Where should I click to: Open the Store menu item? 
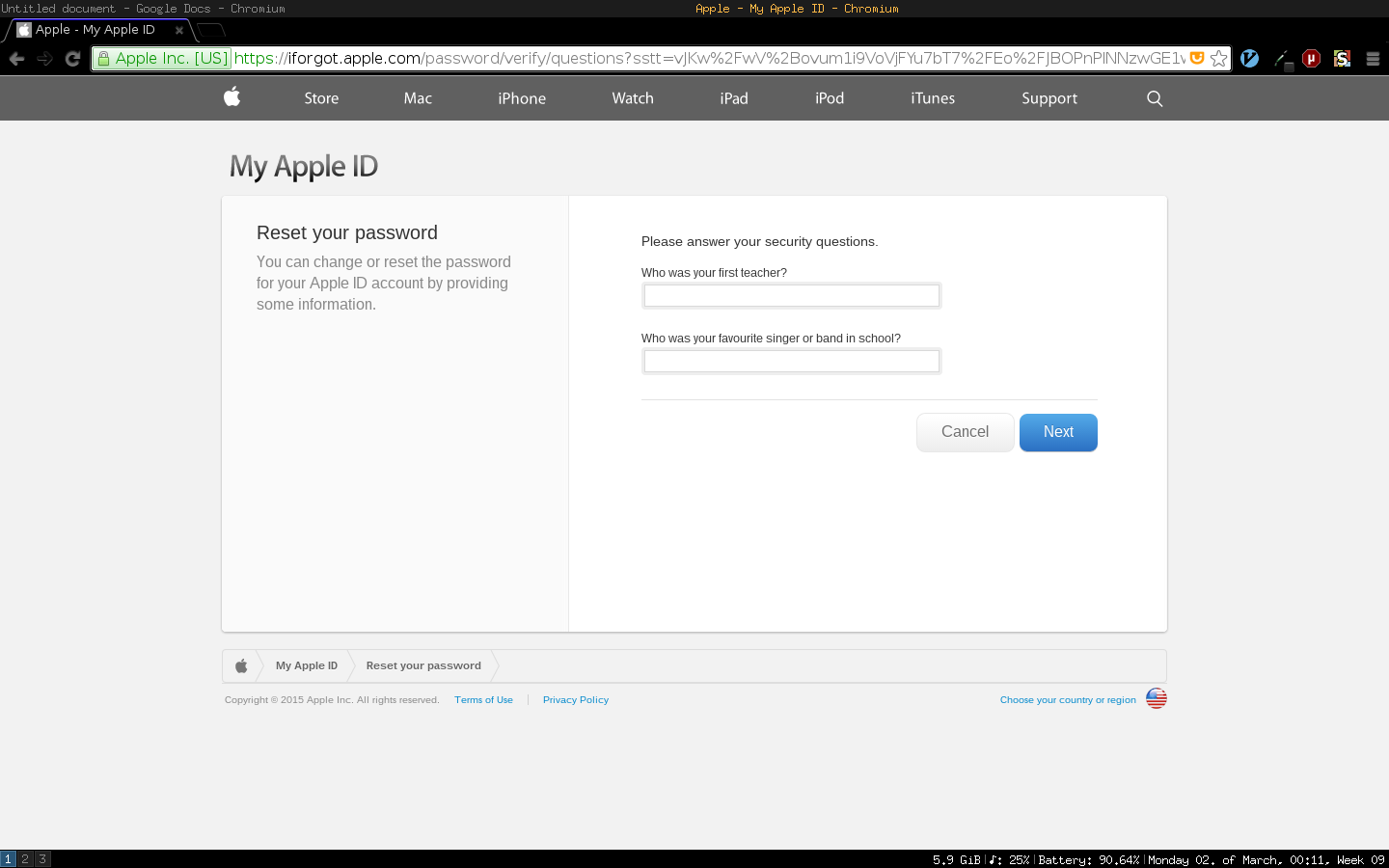(321, 98)
